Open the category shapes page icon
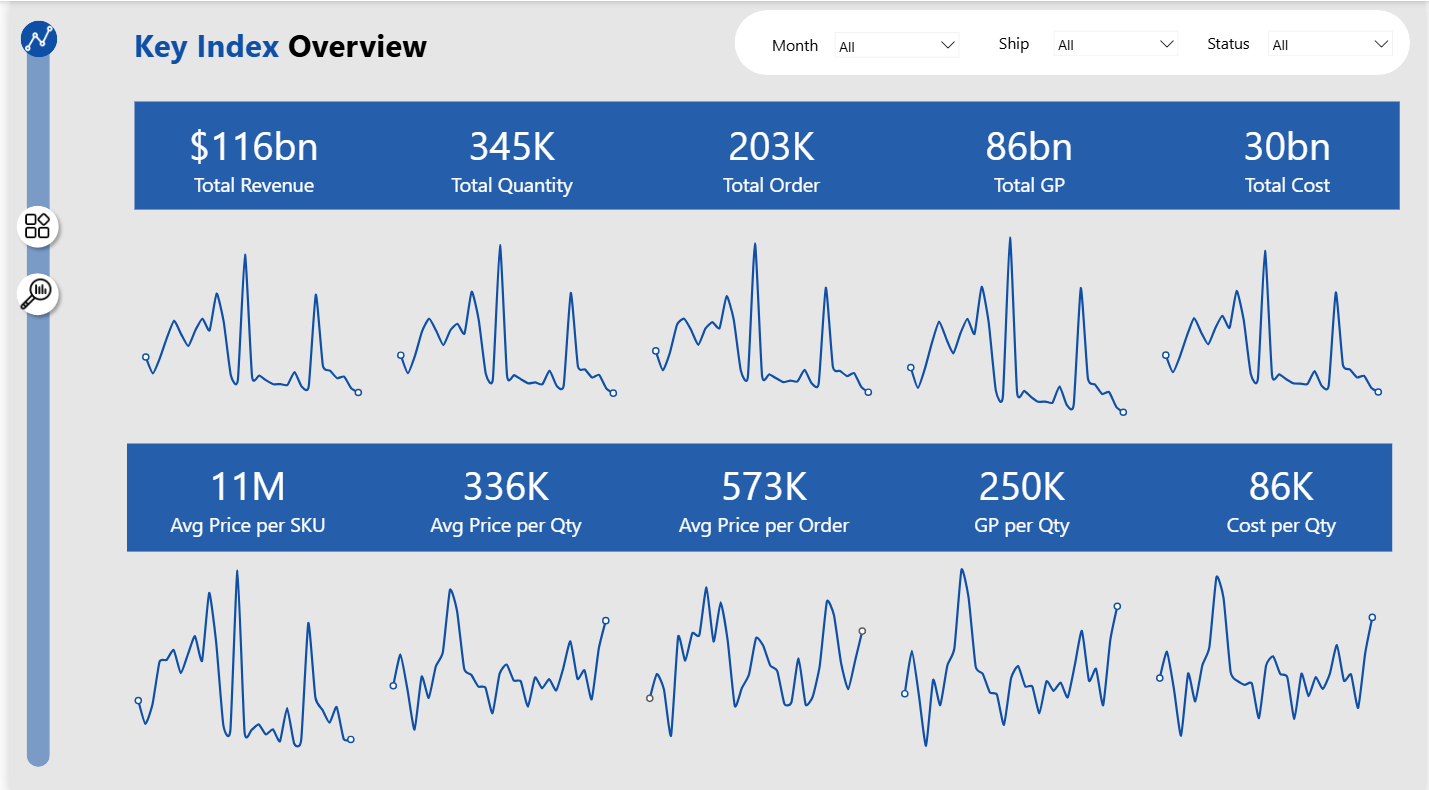Viewport: 1429px width, 790px height. [x=38, y=225]
